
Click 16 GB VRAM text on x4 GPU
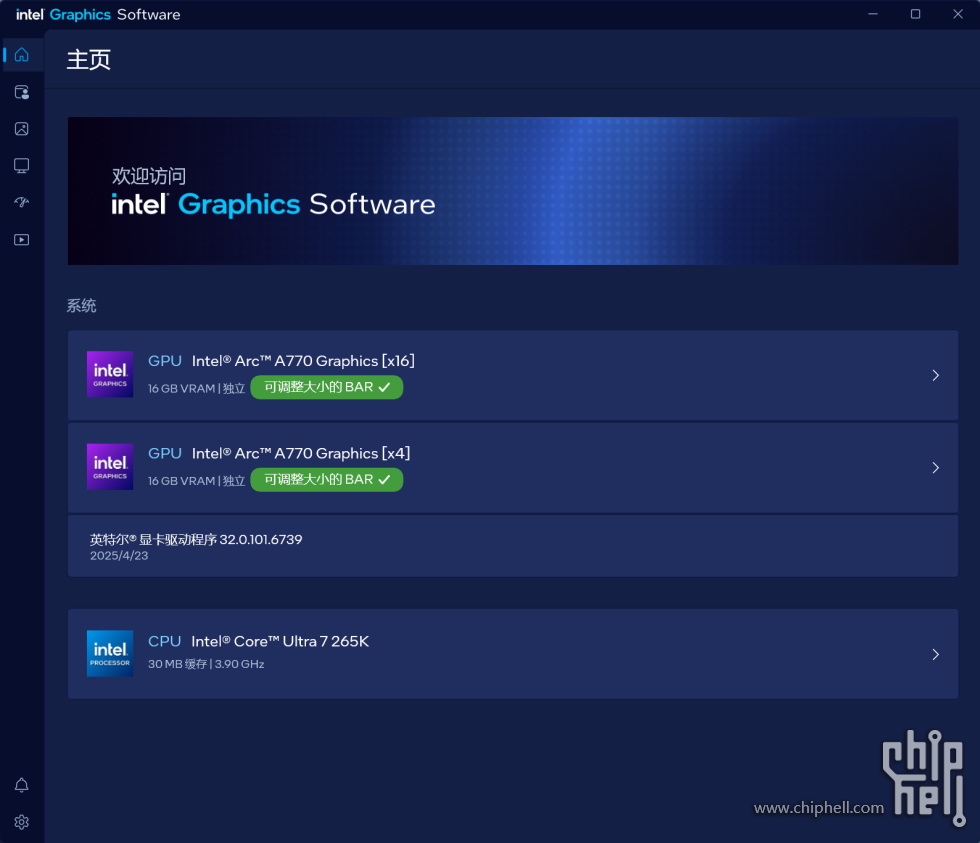(182, 481)
